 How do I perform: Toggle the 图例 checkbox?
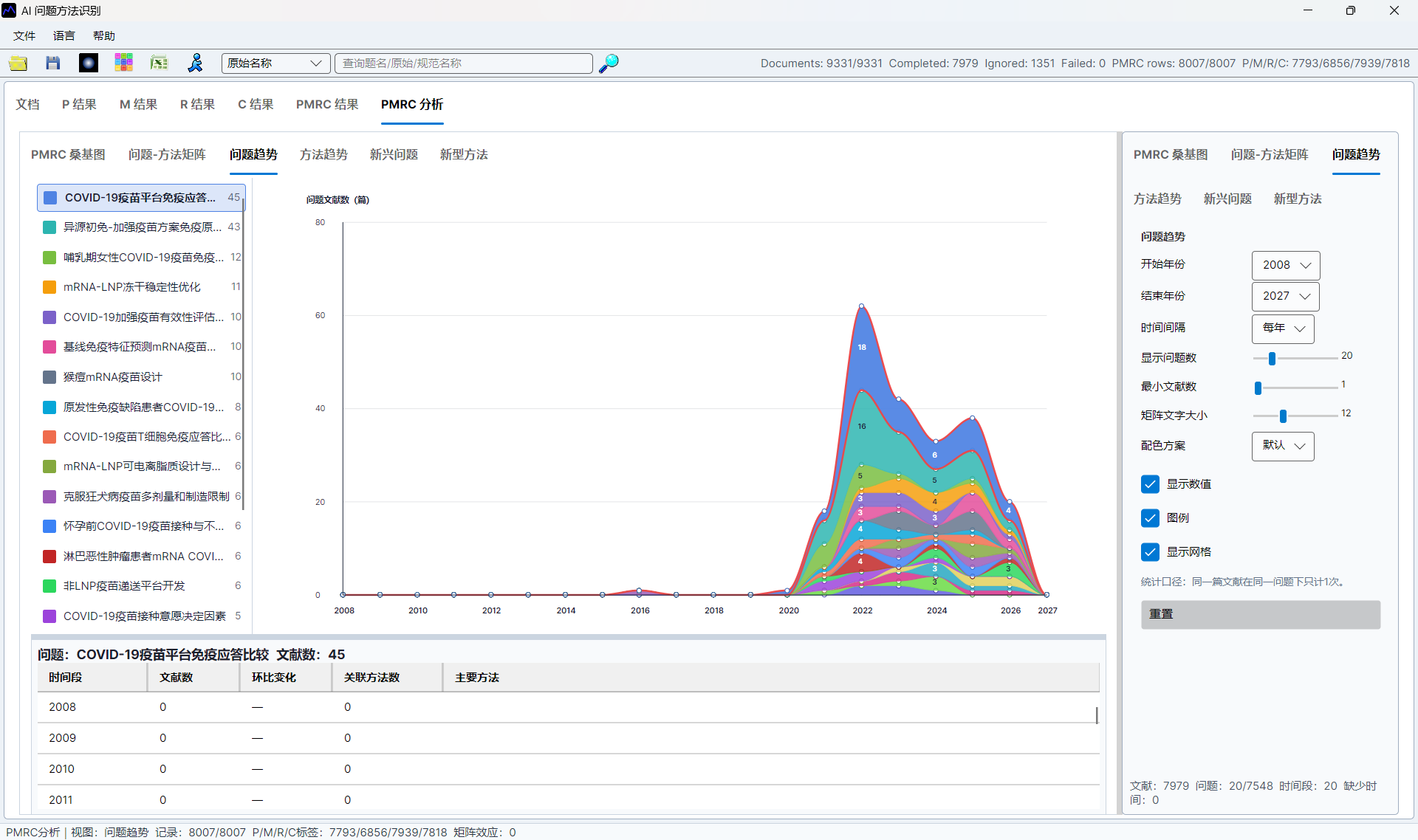pyautogui.click(x=1150, y=518)
